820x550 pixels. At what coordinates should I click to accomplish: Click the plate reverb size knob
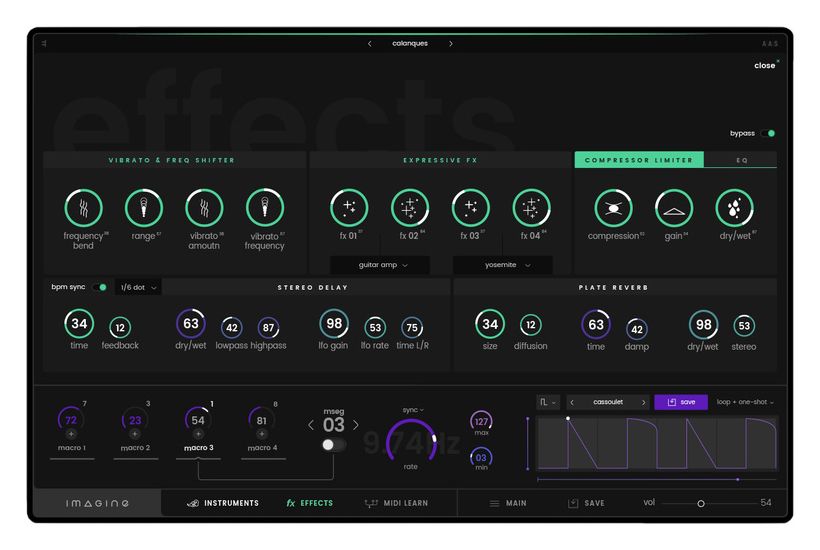pyautogui.click(x=490, y=324)
